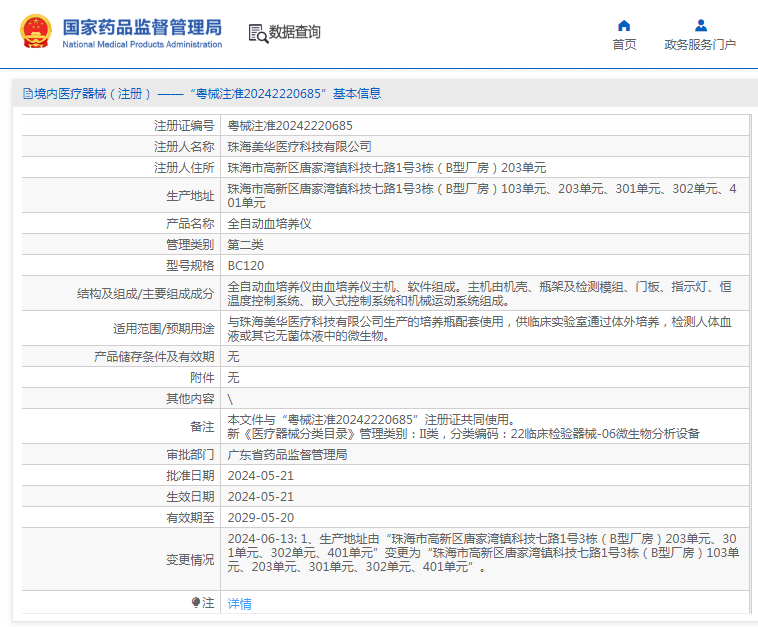Click the 国家药品监督管理局 site title
This screenshot has width=758, height=627.
click(141, 27)
